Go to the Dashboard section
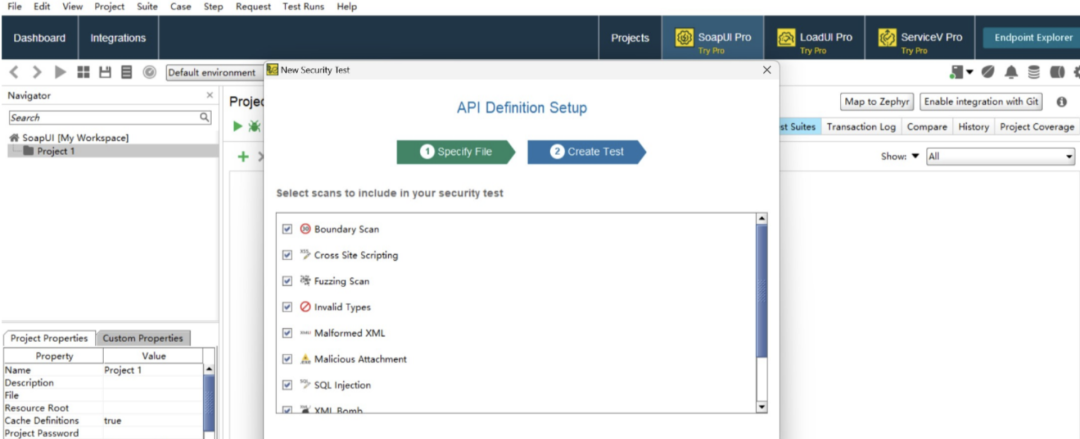1080x439 pixels. [x=39, y=38]
